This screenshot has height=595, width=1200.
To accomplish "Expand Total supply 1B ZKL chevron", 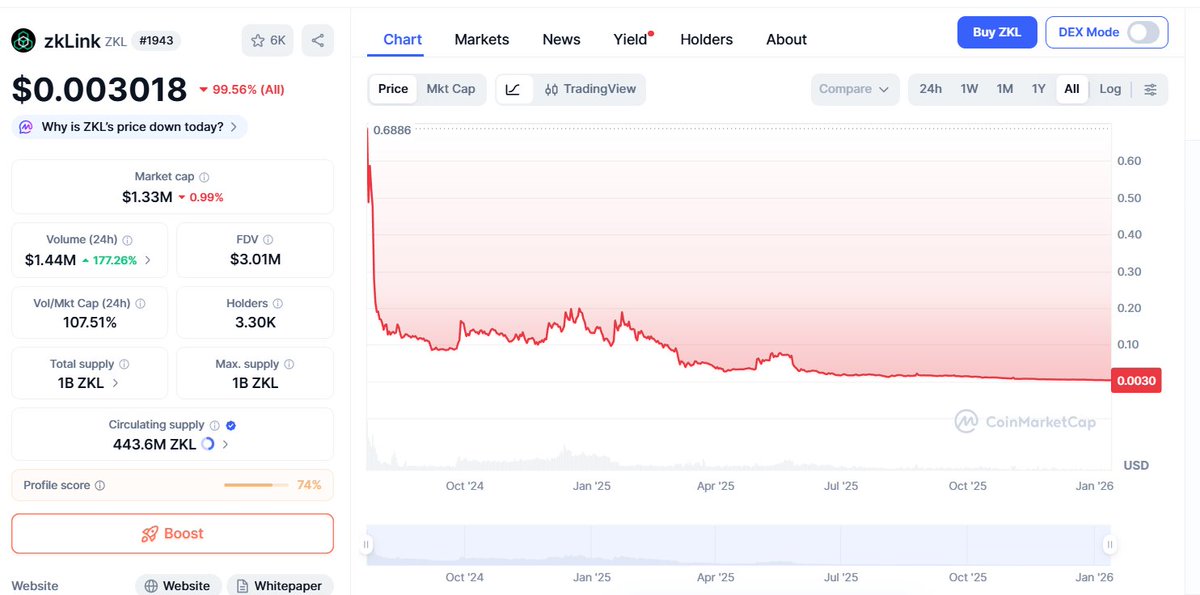I will click(115, 383).
